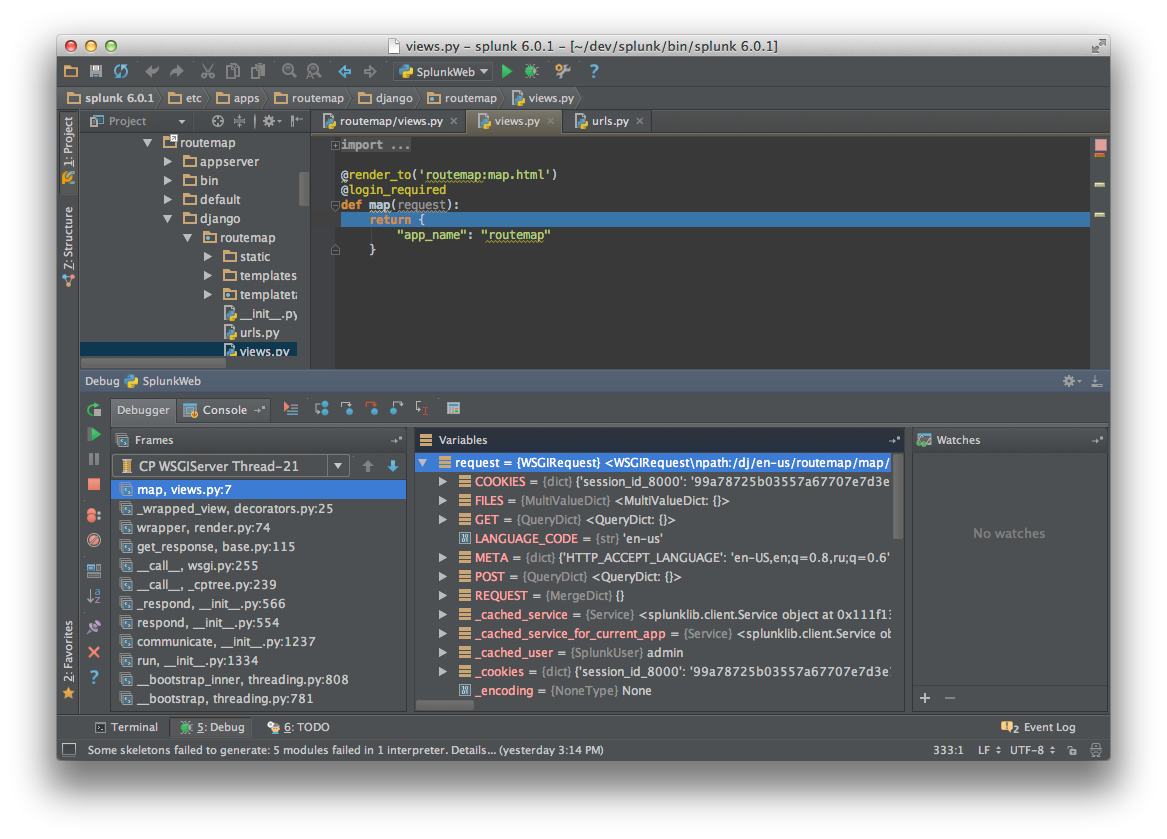Open thread selector CP WSGIServer Thread-21
Viewport: 1167px width, 839px height.
(x=231, y=466)
